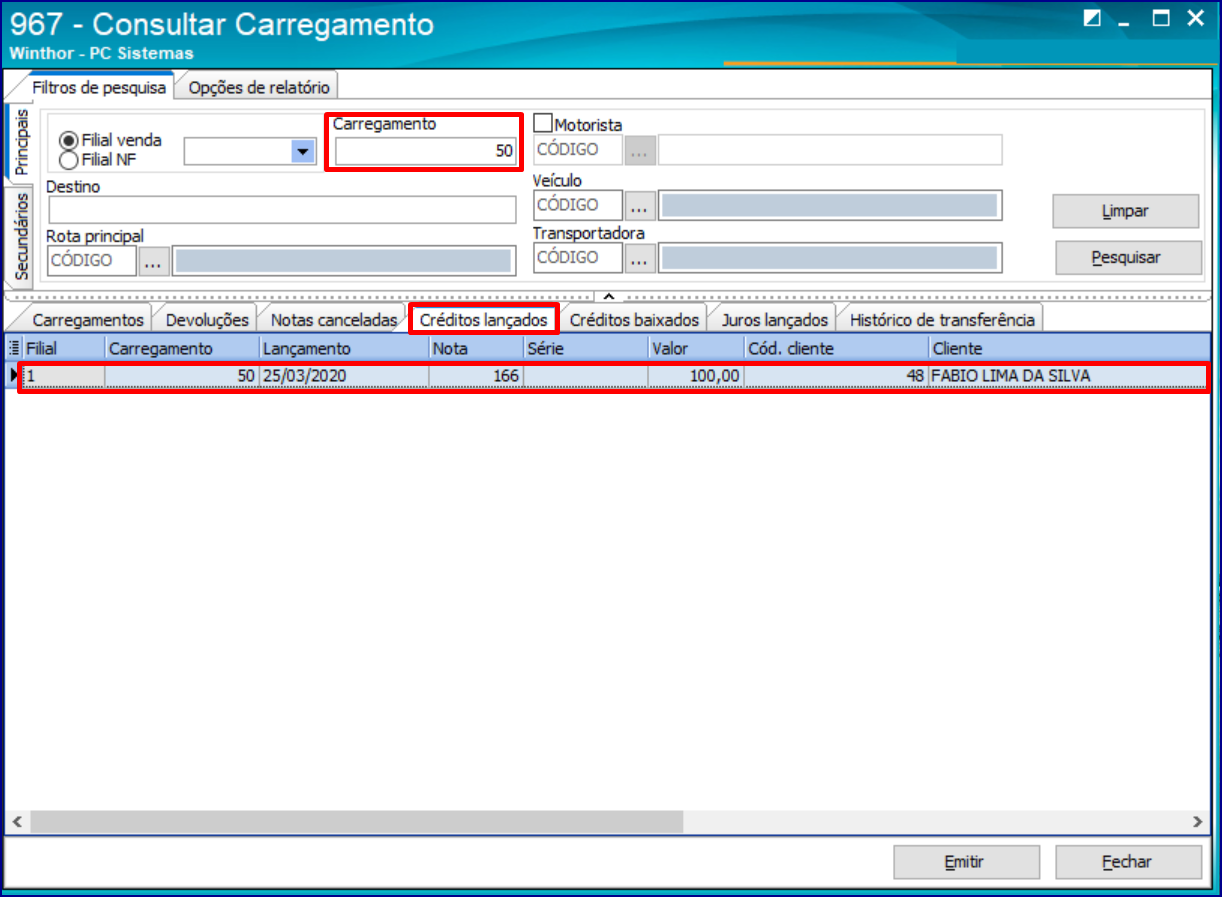Sort by the Filial column header

64,349
